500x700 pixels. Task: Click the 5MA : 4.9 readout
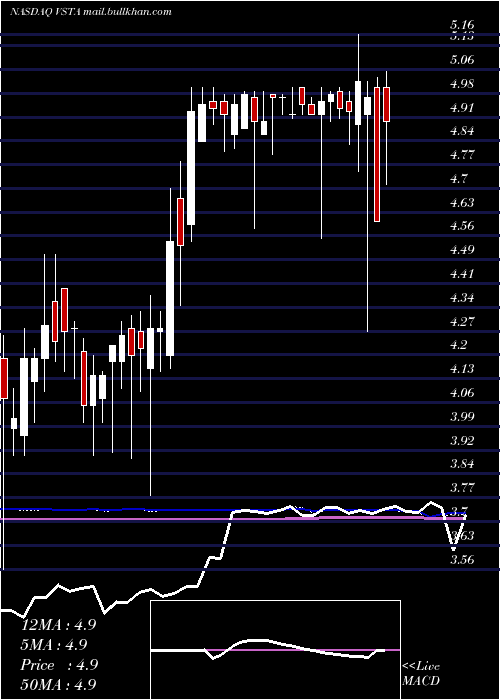54,645
